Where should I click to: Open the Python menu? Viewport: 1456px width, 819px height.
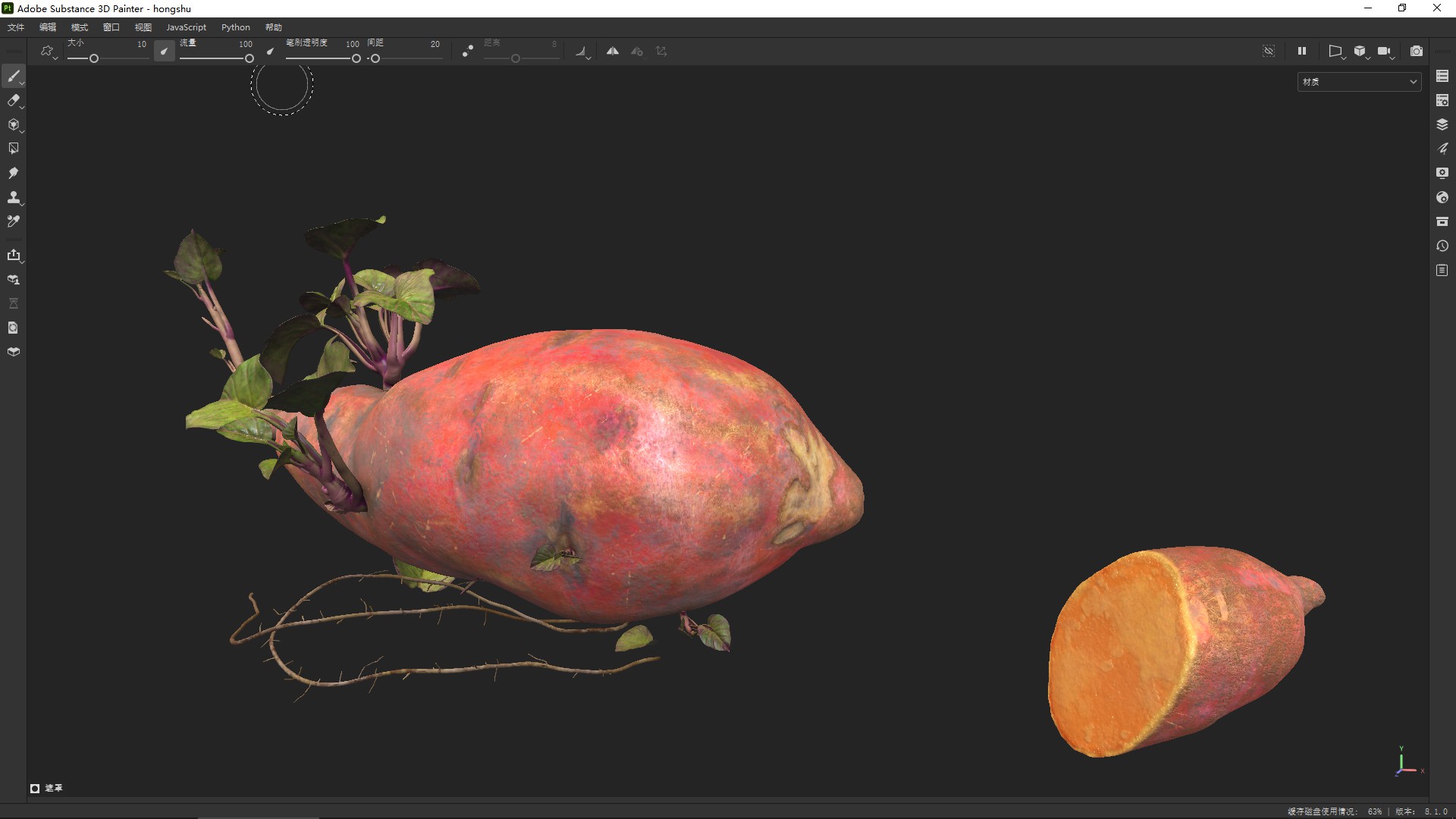click(x=236, y=27)
